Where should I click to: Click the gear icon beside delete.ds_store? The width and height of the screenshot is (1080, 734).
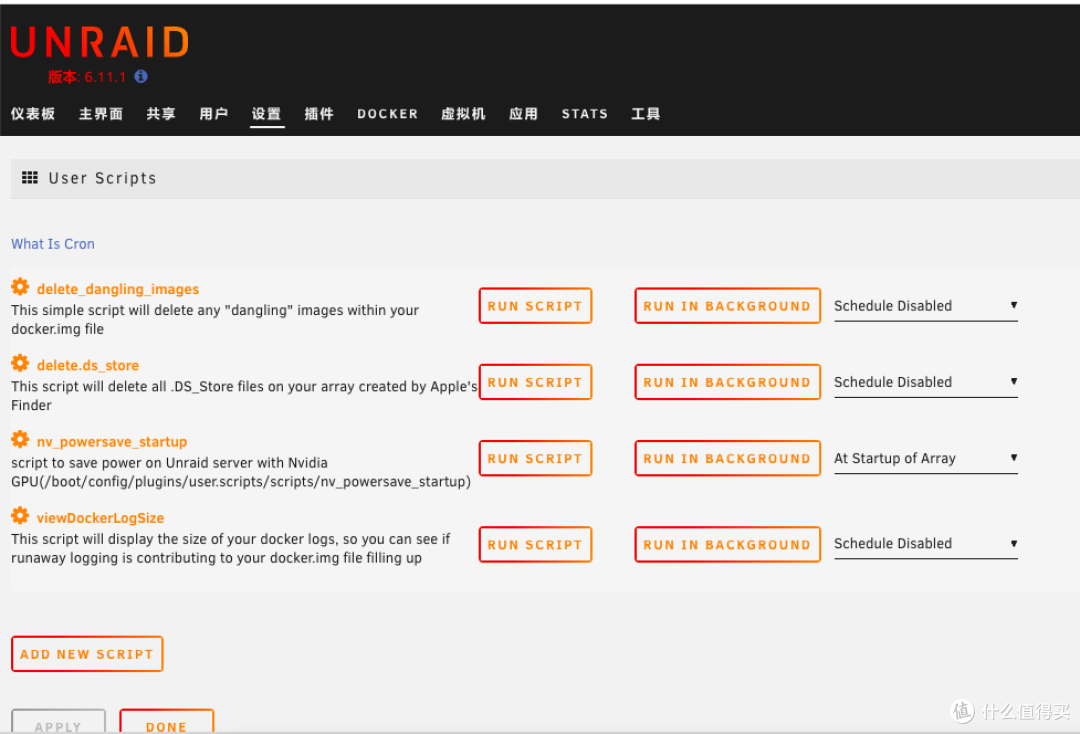click(20, 364)
